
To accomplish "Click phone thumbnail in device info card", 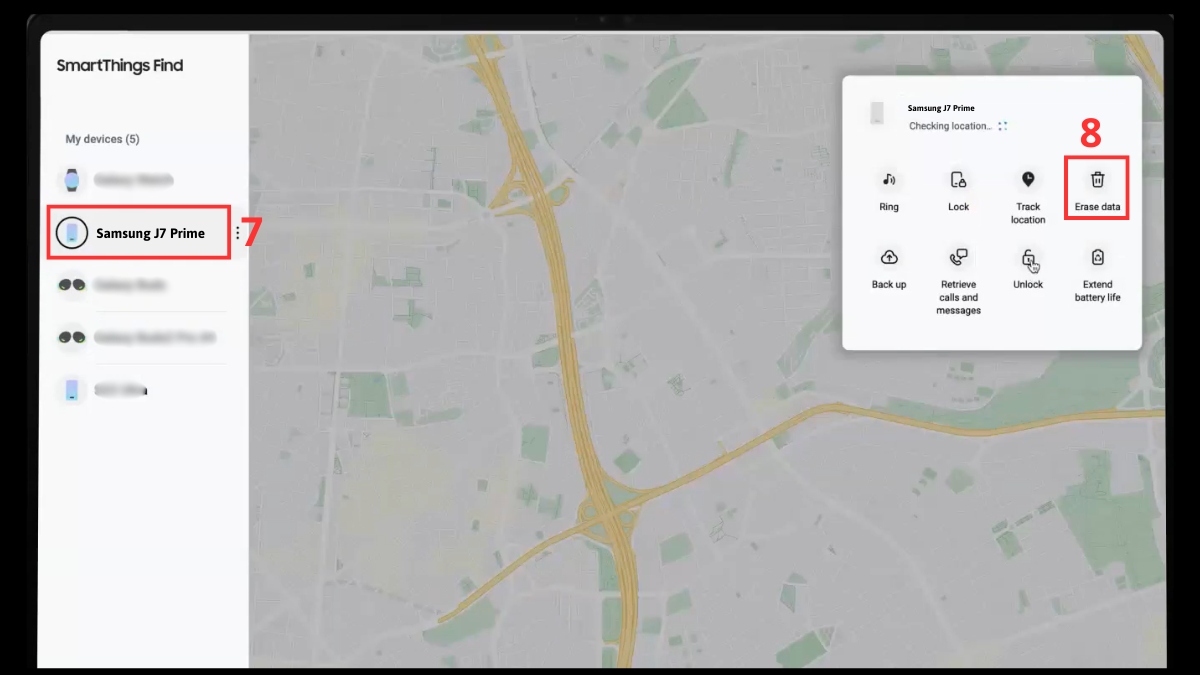I will pos(877,112).
